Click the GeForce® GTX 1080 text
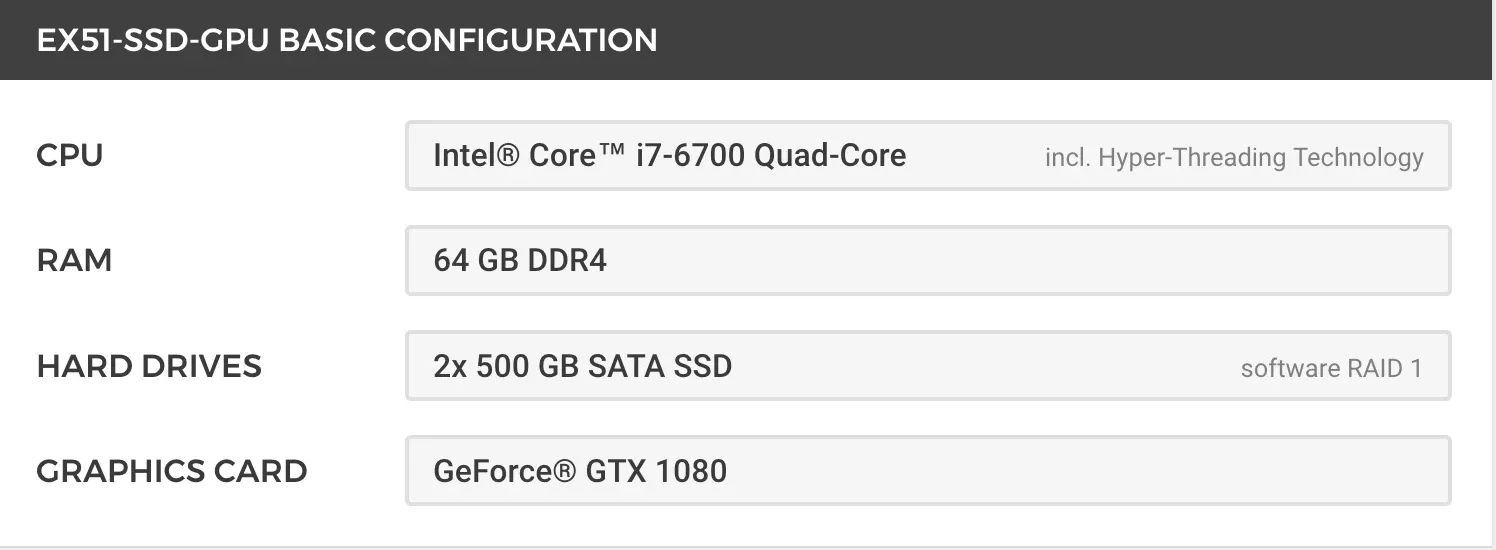 click(x=580, y=471)
